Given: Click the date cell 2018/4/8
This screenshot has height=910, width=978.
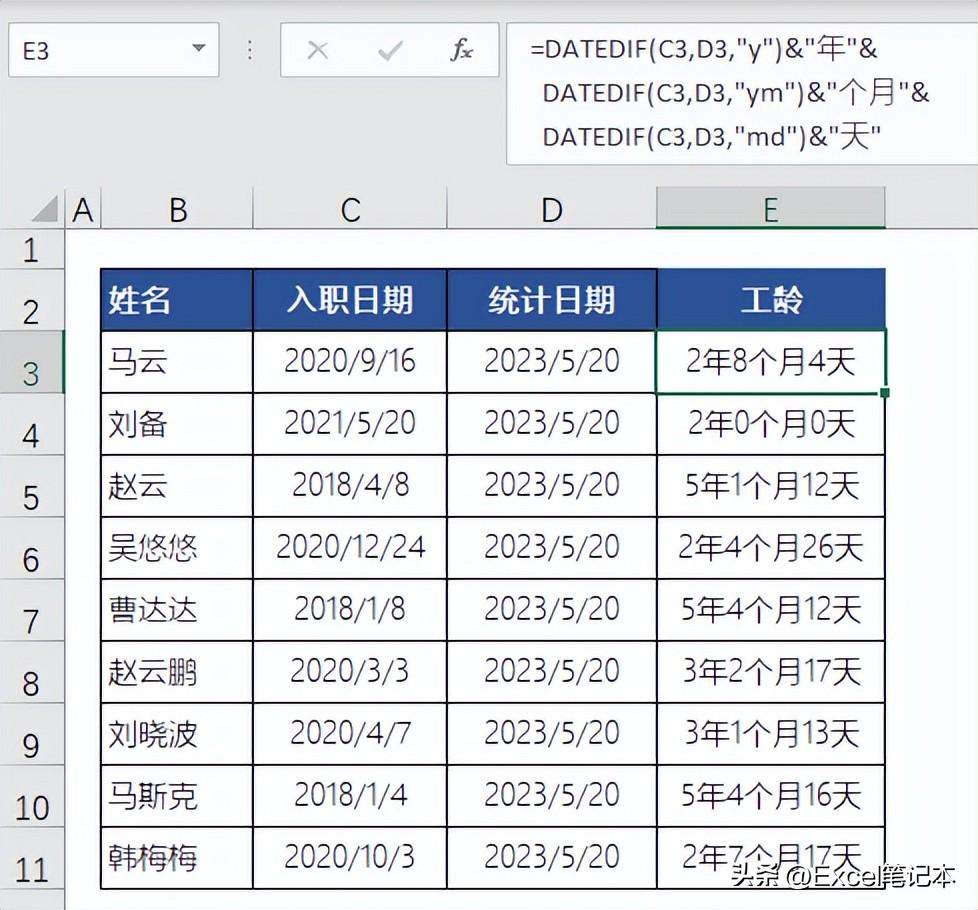Looking at the screenshot, I should (350, 486).
